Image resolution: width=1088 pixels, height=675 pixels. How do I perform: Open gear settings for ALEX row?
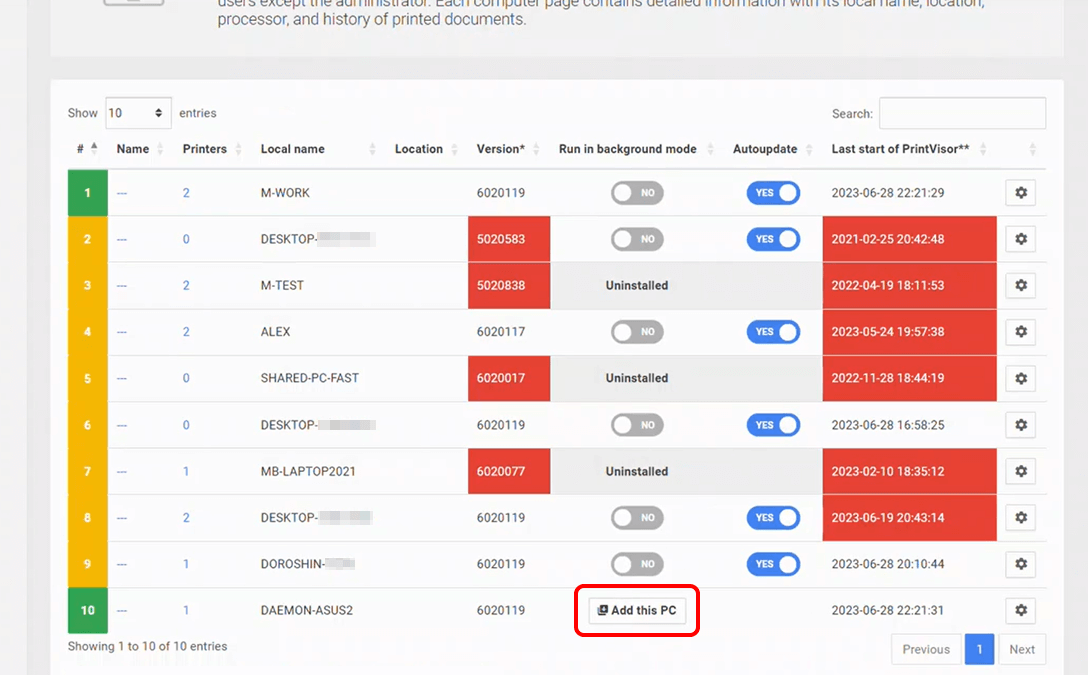1020,332
